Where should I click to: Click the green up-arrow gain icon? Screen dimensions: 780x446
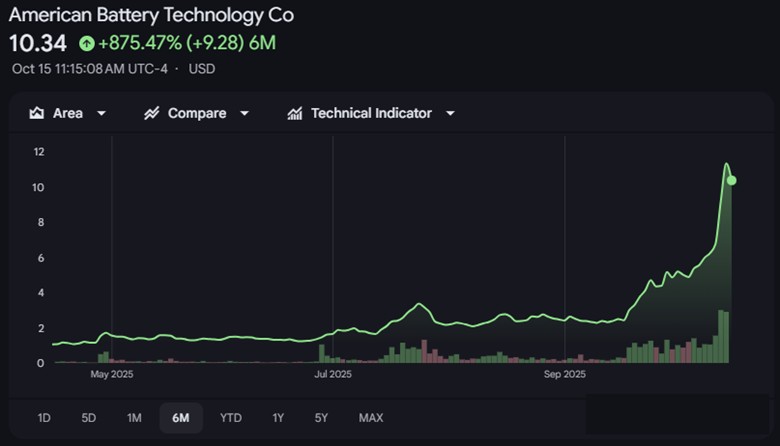coord(87,43)
